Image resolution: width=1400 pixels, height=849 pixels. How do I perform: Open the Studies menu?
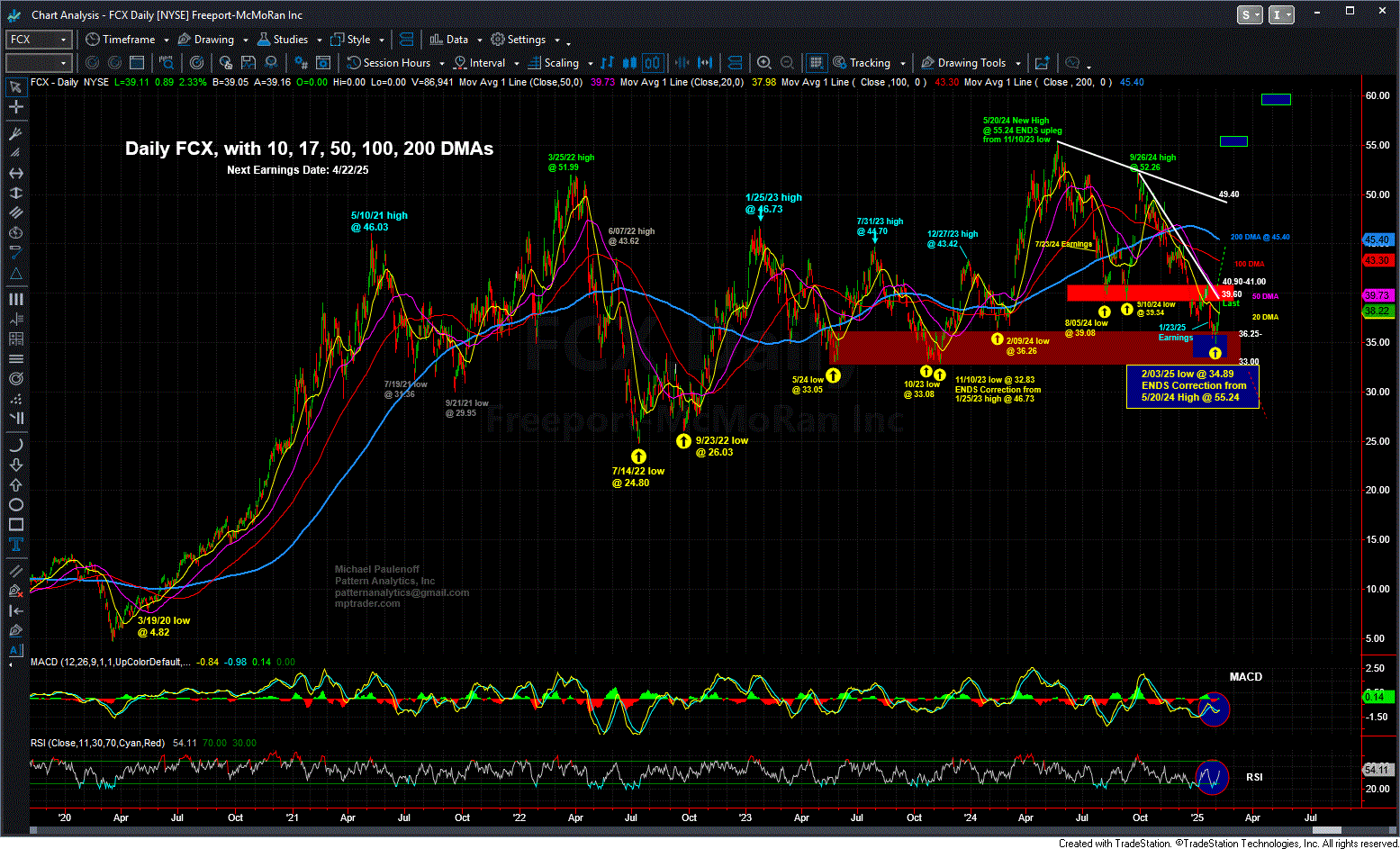click(x=288, y=40)
